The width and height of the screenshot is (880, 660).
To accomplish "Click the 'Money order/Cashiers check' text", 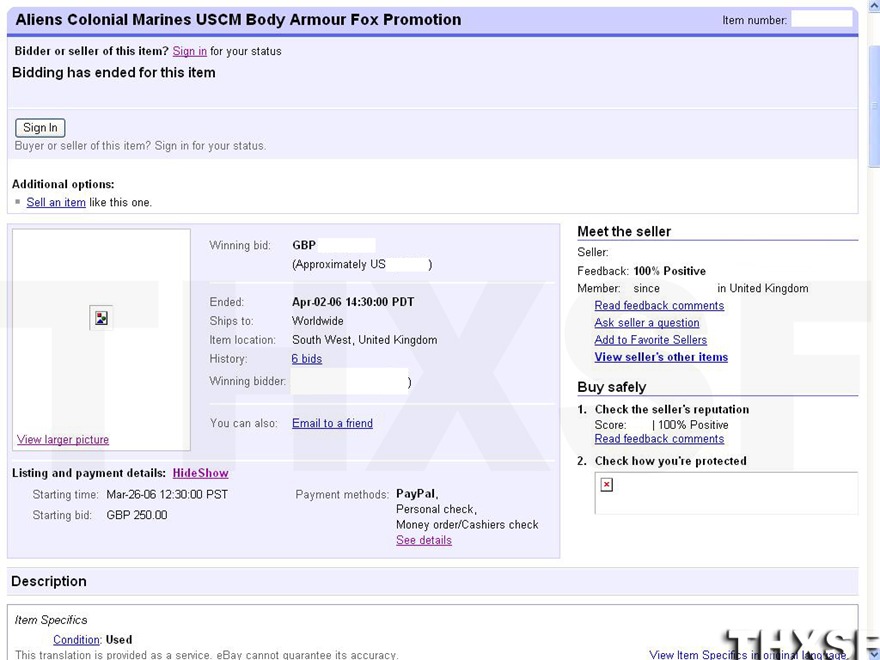I will (467, 525).
